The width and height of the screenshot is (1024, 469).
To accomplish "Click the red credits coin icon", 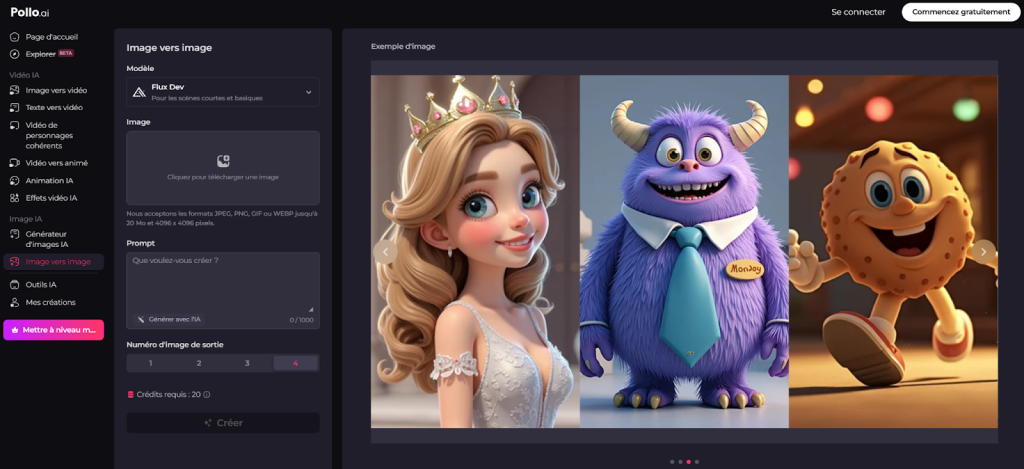I will pyautogui.click(x=131, y=395).
